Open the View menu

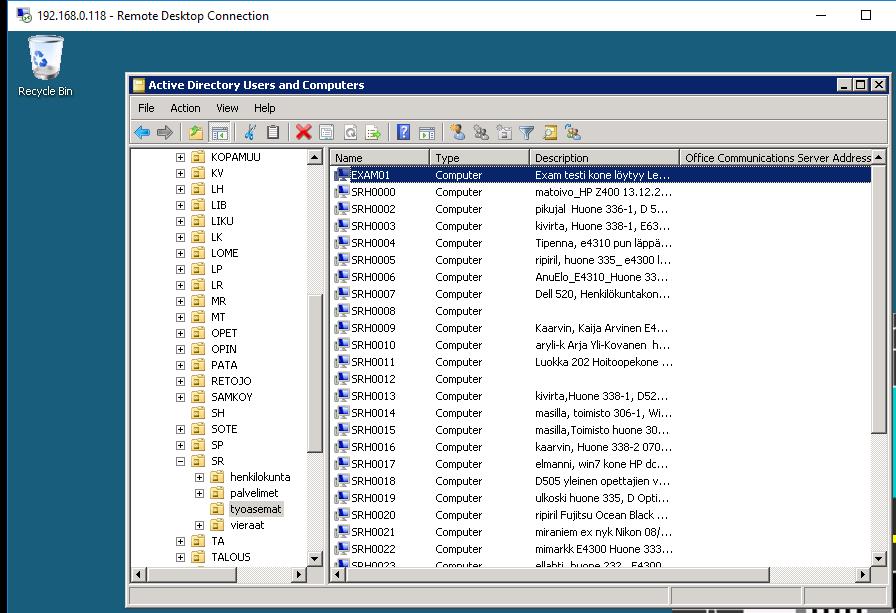click(227, 108)
